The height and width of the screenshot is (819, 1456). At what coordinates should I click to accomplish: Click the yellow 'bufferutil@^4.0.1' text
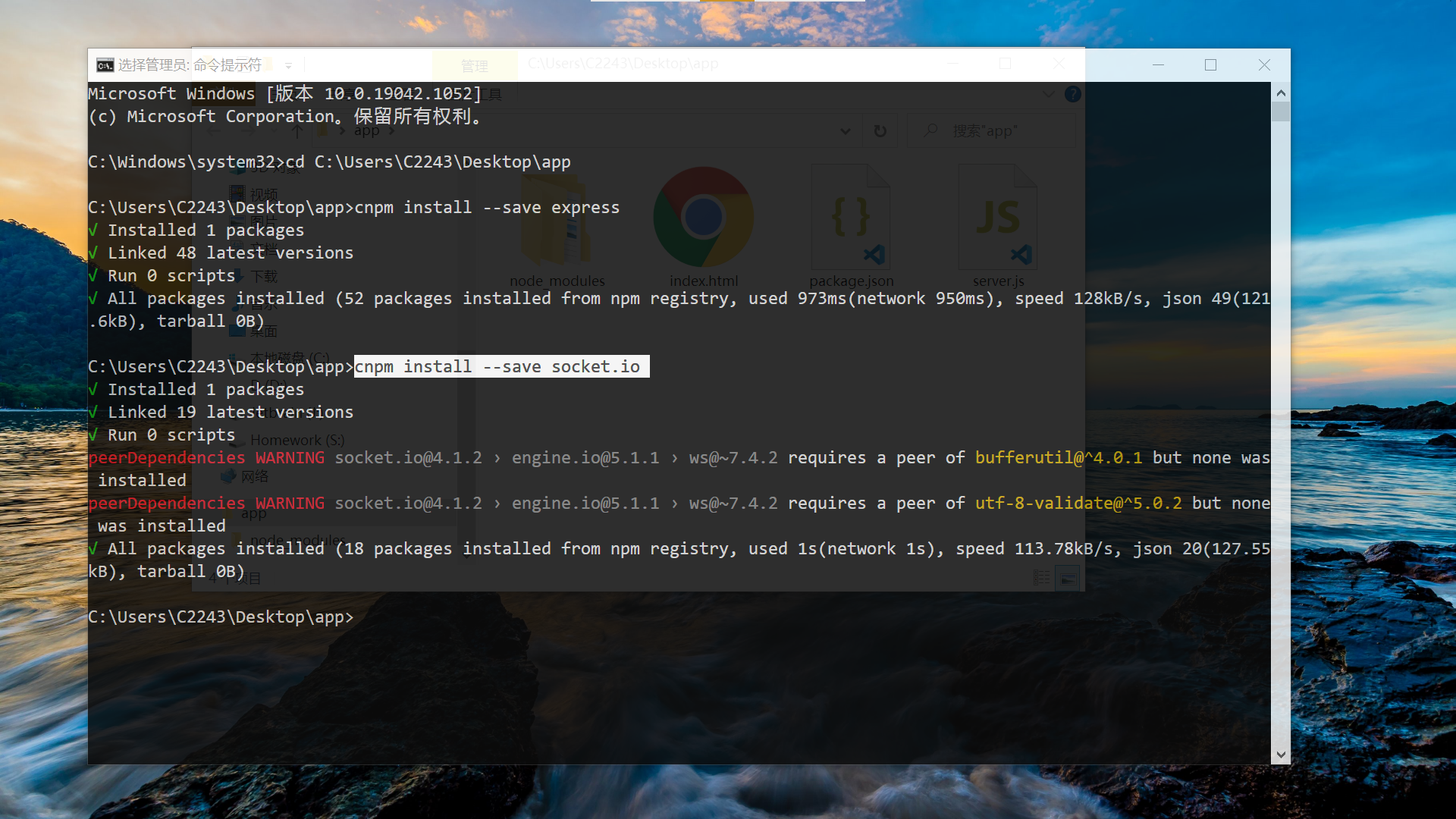coord(1059,457)
